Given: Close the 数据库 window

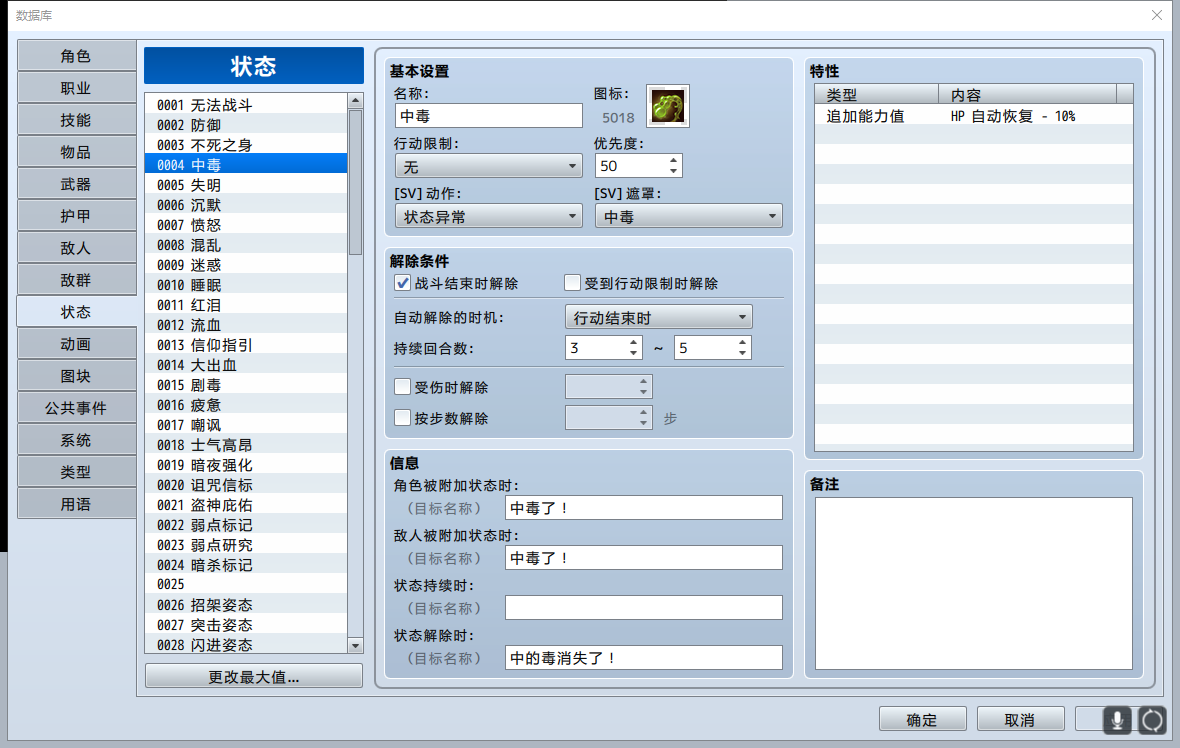Looking at the screenshot, I should [x=1157, y=15].
